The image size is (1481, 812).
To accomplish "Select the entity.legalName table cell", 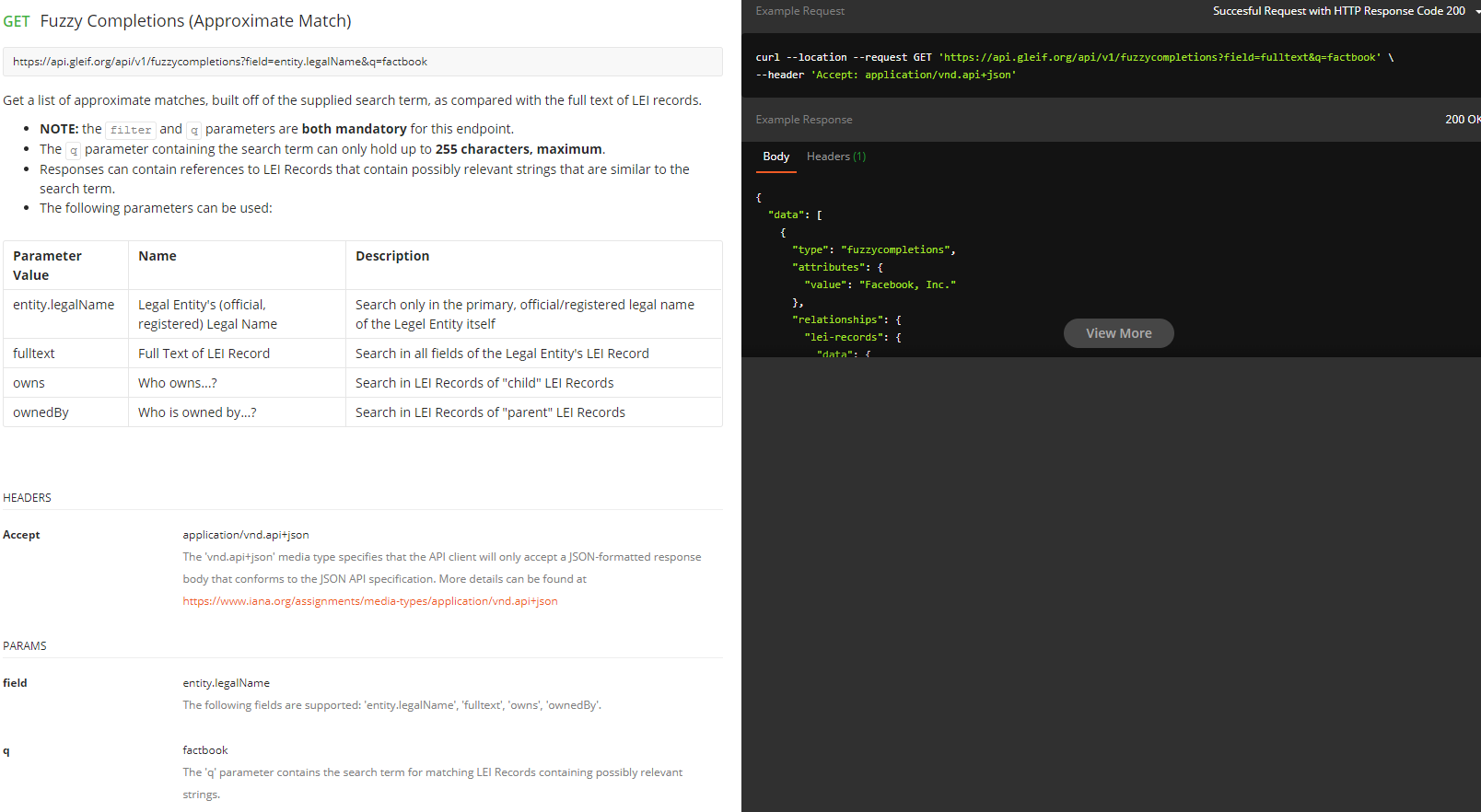I will tap(64, 305).
